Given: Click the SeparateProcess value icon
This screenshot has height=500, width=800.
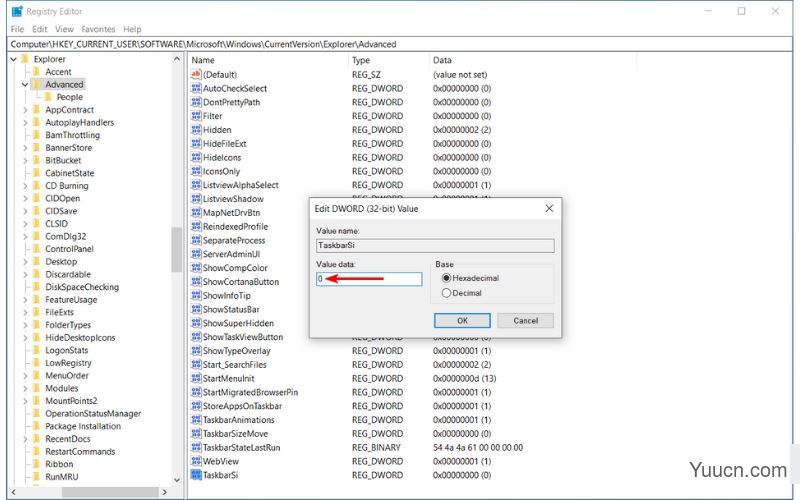Looking at the screenshot, I should (196, 240).
